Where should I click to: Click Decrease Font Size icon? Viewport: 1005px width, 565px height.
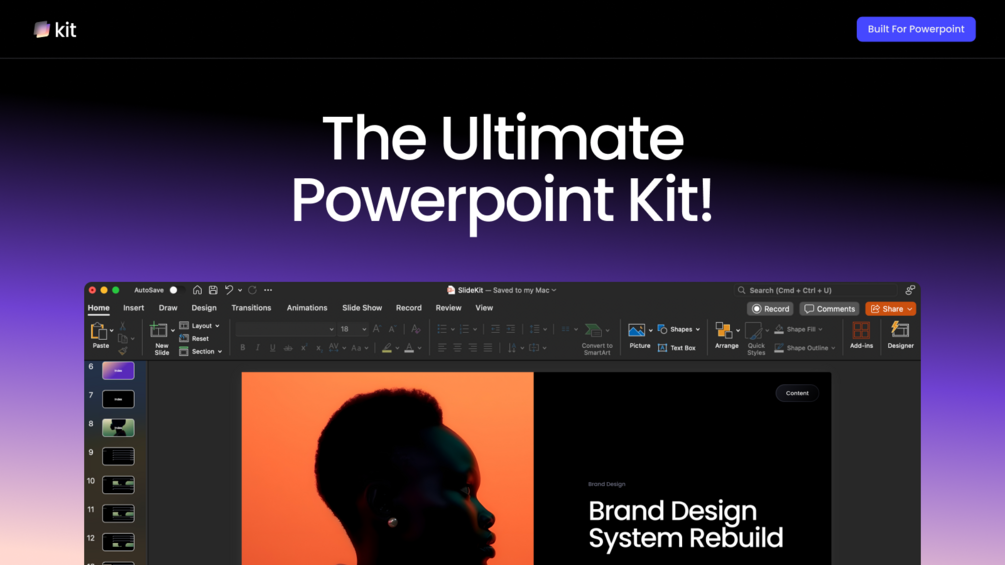(x=392, y=329)
